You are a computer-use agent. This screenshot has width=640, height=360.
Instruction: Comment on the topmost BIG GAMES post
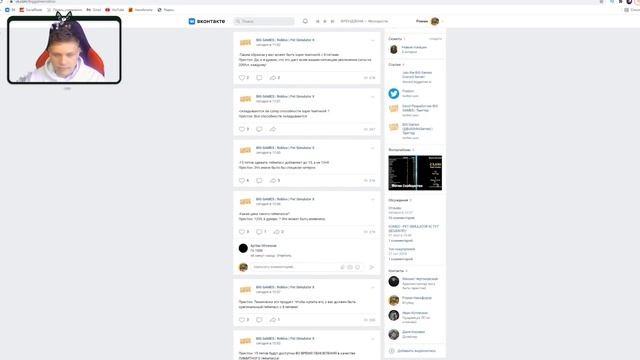(259, 78)
